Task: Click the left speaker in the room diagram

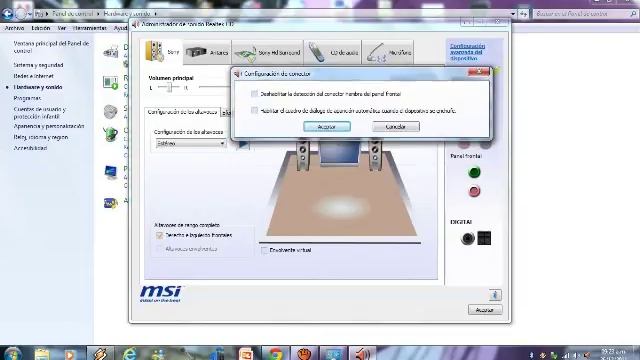Action: point(302,154)
